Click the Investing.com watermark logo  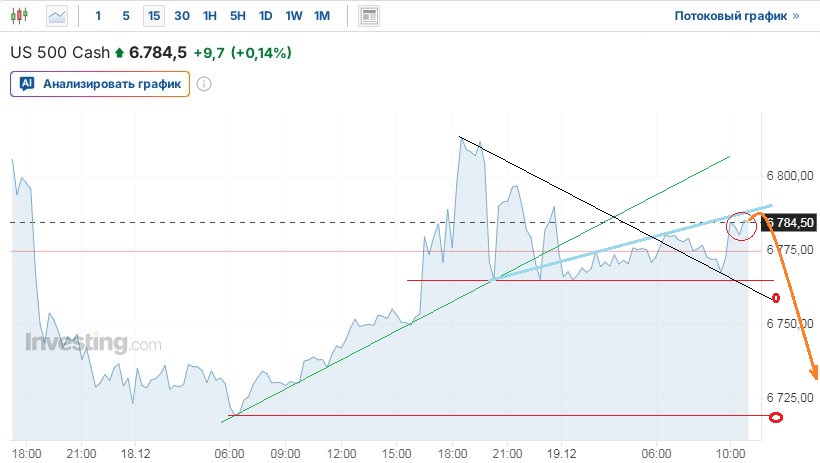[x=92, y=344]
